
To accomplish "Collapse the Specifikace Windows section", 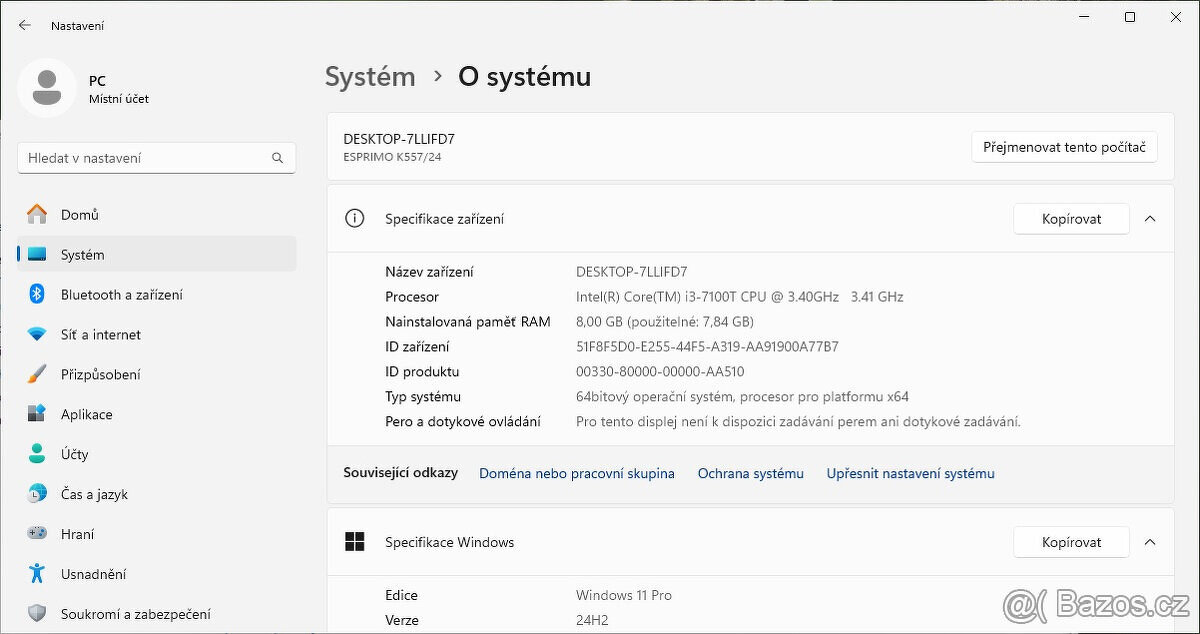I will [x=1150, y=542].
